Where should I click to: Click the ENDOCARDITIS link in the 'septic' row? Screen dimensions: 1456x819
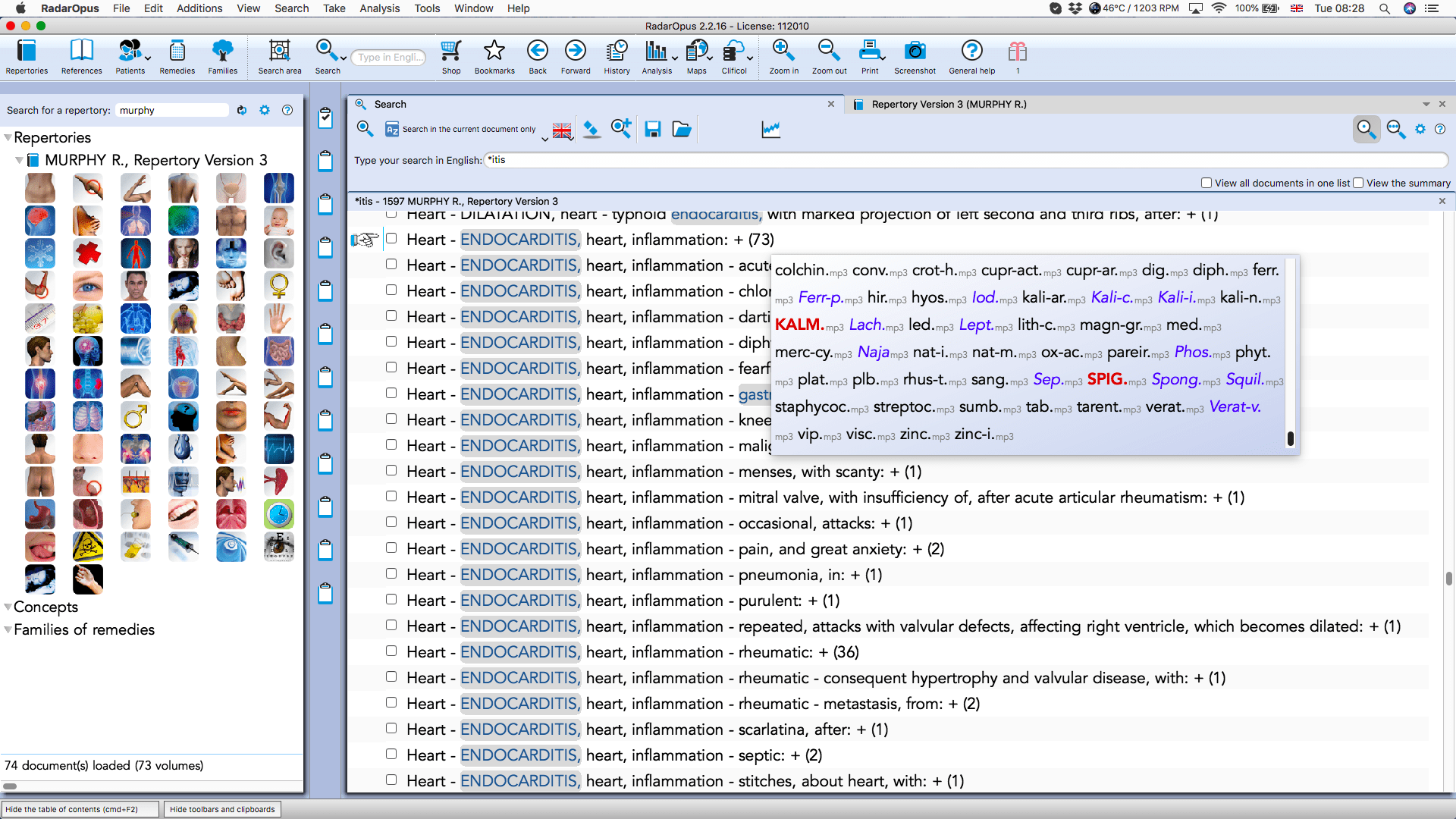click(519, 755)
